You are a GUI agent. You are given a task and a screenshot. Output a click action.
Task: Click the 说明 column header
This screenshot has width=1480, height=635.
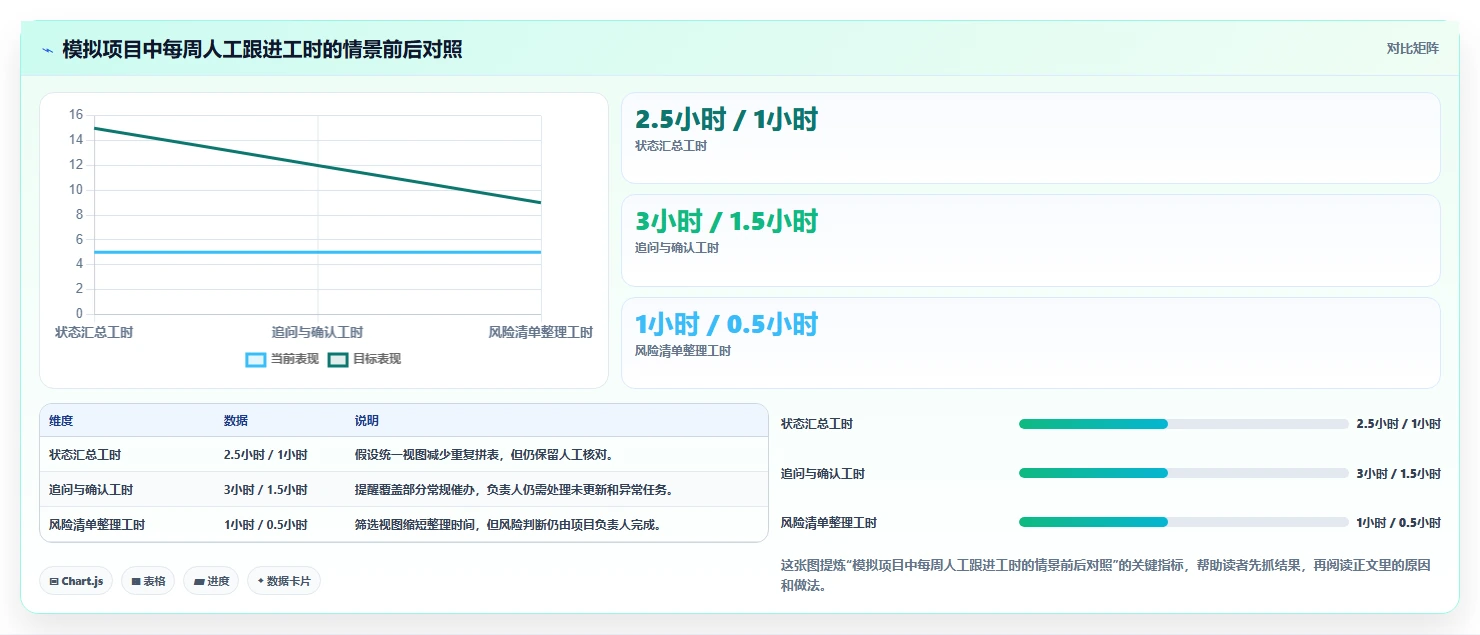pos(367,421)
